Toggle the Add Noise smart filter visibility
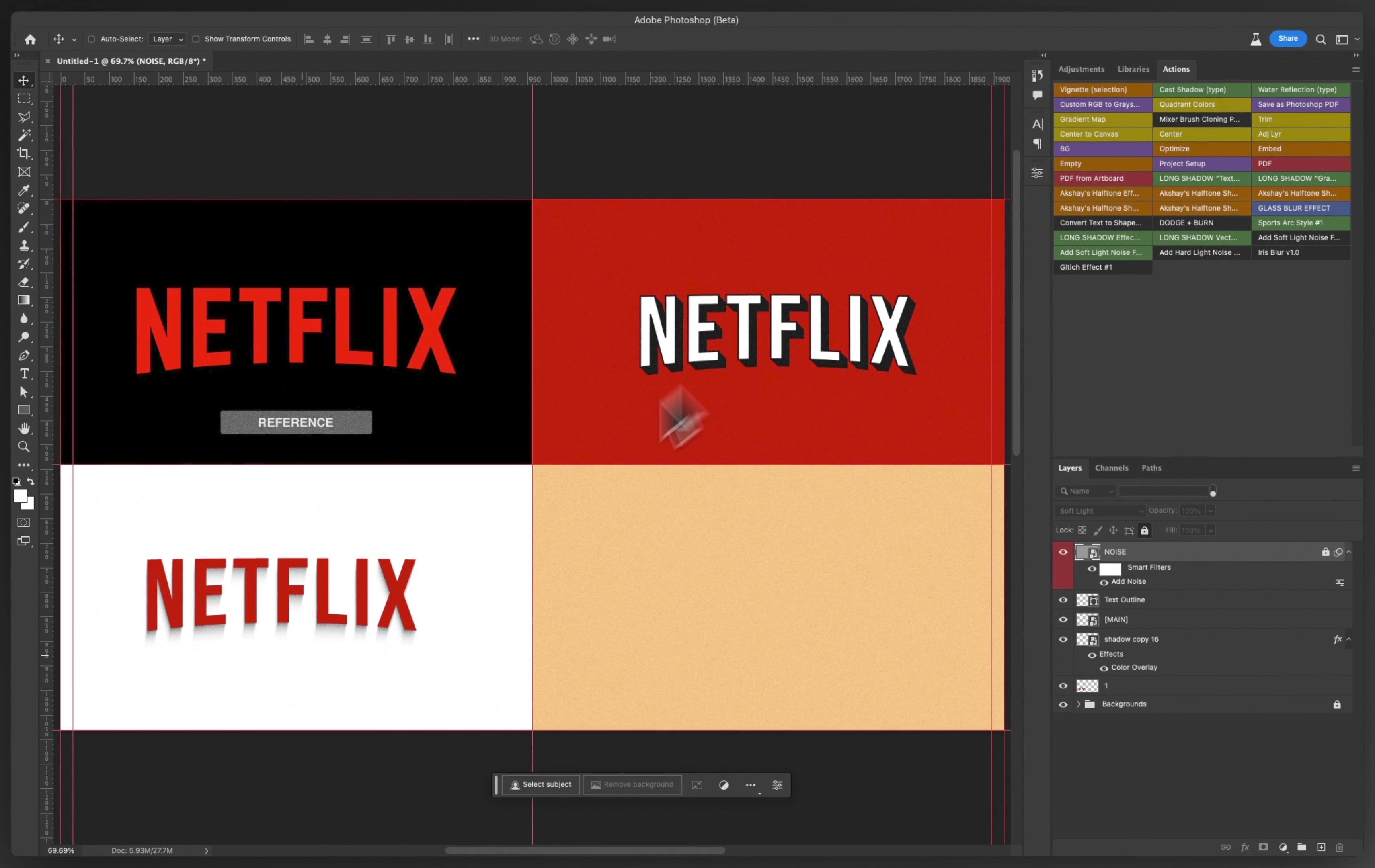The height and width of the screenshot is (868, 1375). click(x=1104, y=582)
